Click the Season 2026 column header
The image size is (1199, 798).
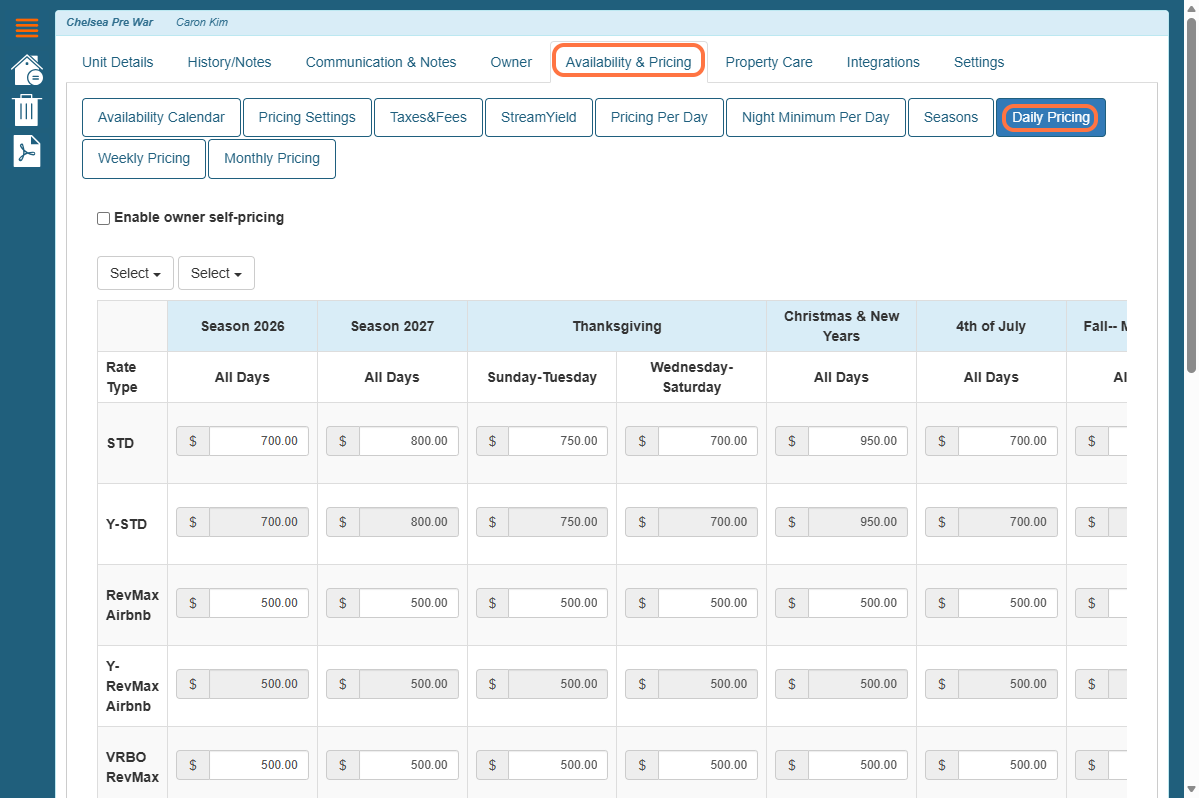click(x=242, y=326)
